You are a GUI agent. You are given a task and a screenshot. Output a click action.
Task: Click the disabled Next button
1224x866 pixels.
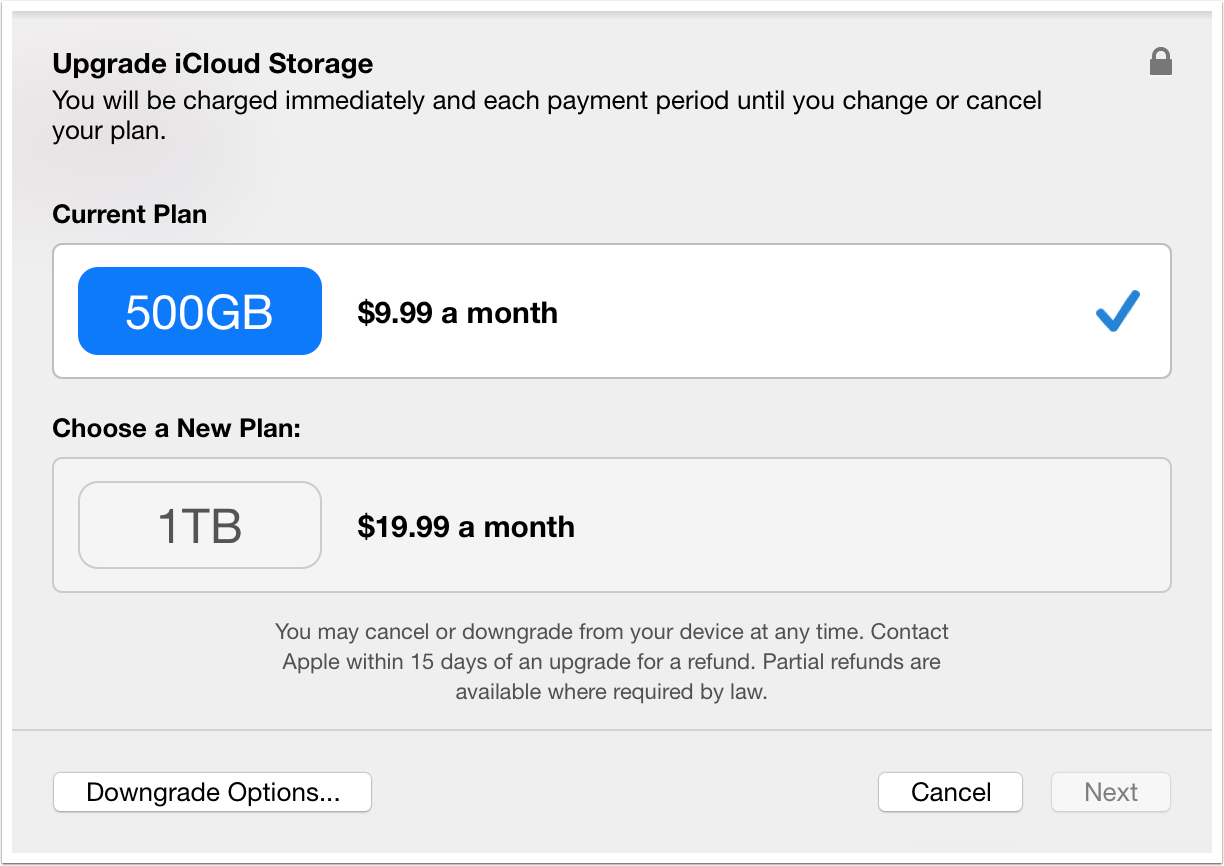click(x=1110, y=792)
